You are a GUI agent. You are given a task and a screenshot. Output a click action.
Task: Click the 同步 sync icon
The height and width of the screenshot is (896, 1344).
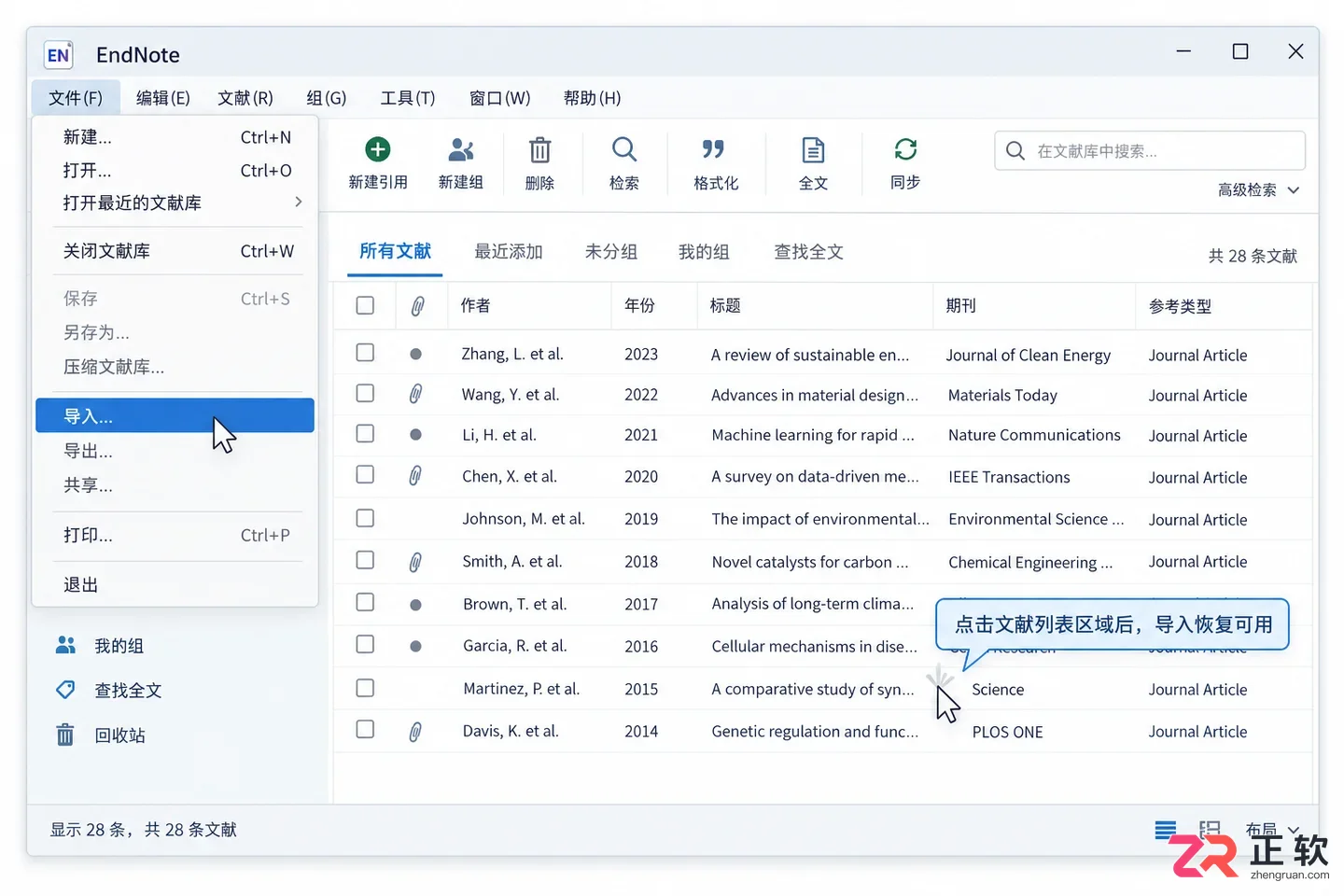(x=905, y=149)
